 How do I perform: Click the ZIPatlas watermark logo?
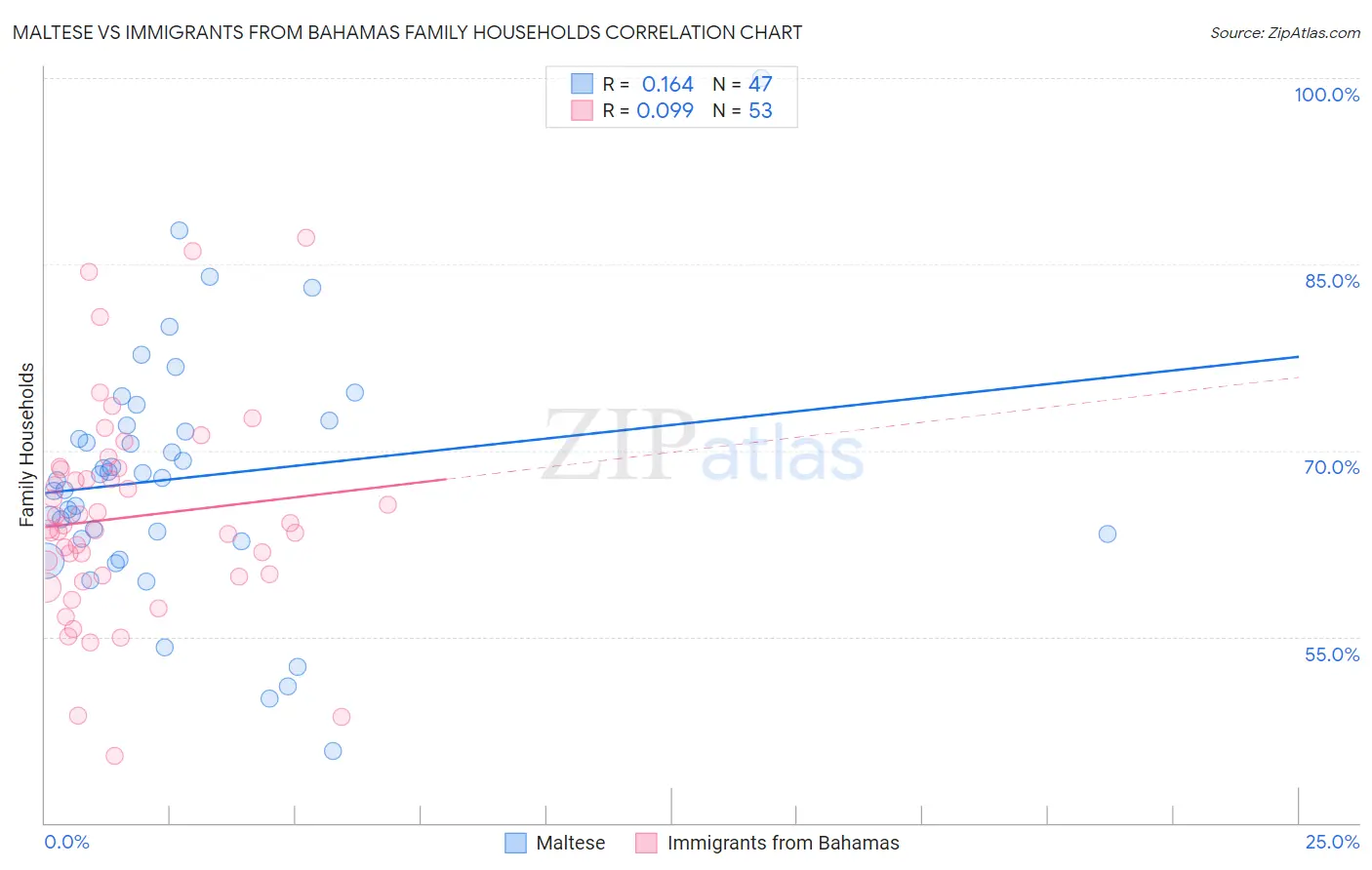point(703,446)
